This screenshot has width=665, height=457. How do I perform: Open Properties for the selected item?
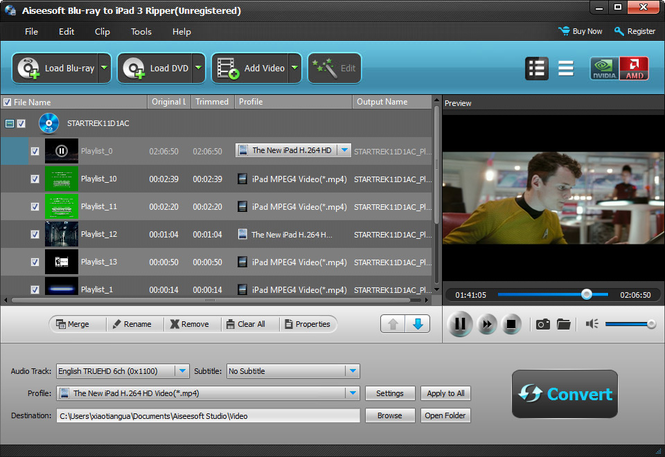[307, 324]
